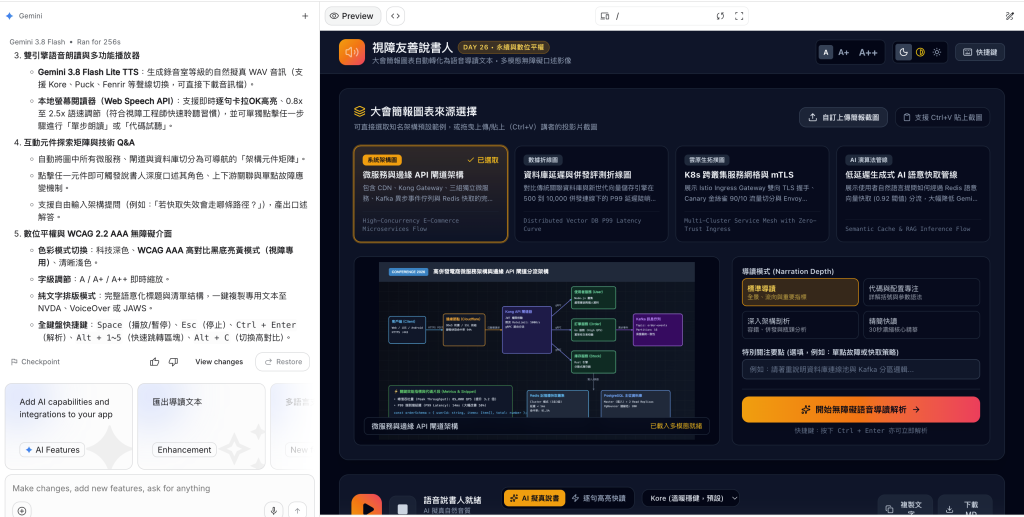Click the 系統架構圖 tag

382,160
